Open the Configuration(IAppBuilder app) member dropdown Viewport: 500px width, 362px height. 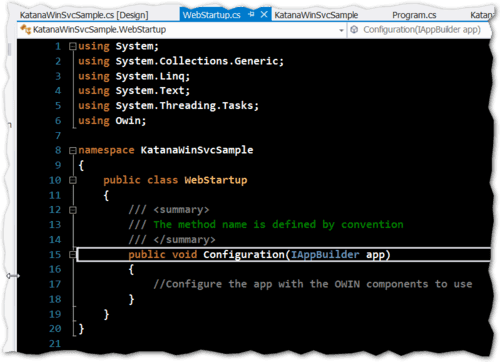tap(422, 30)
